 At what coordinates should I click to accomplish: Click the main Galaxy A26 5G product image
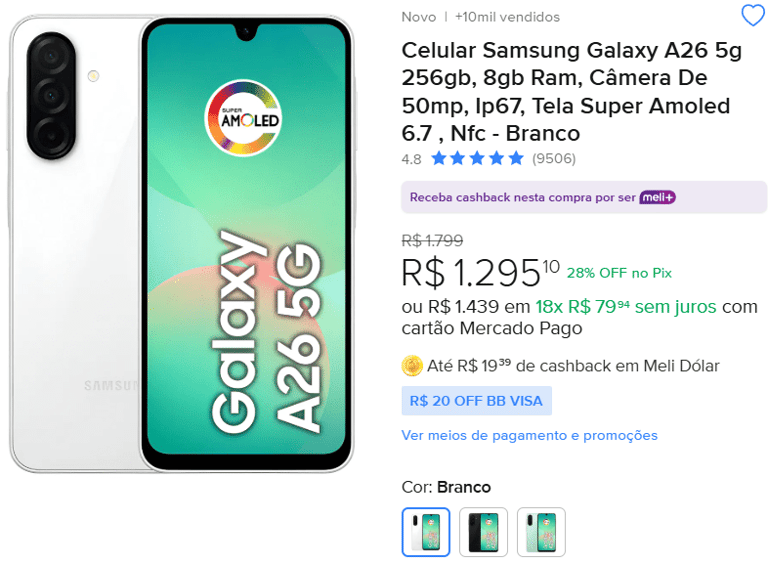pos(182,244)
